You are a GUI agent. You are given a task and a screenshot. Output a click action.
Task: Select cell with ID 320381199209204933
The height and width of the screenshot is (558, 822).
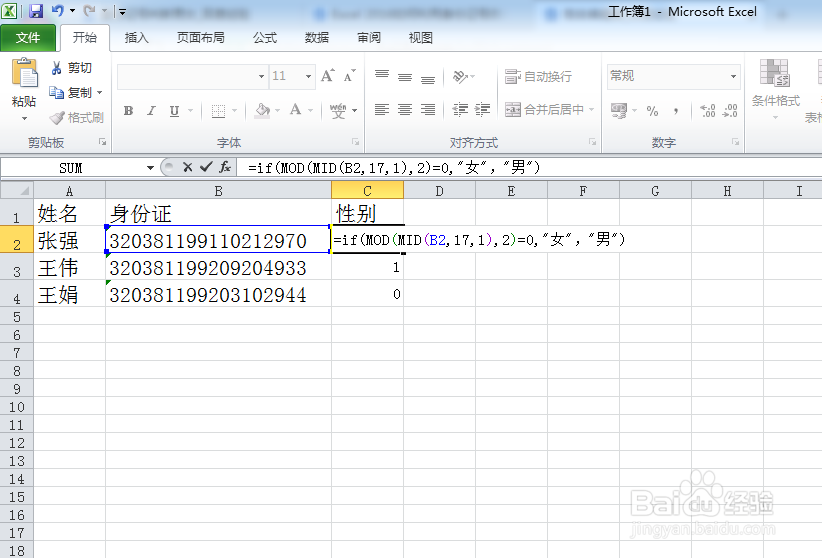pos(218,267)
